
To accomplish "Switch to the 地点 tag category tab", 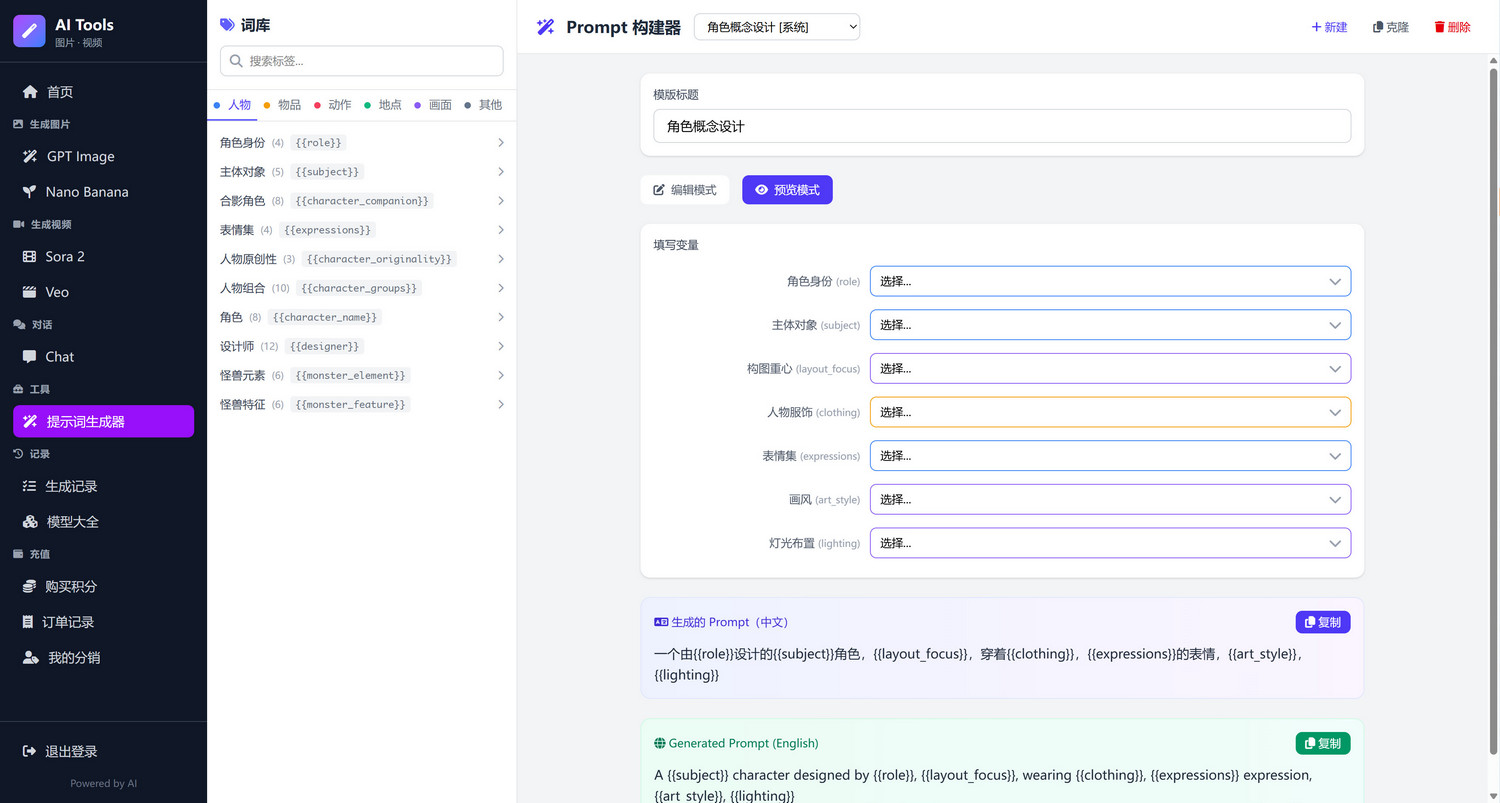I will 383,105.
